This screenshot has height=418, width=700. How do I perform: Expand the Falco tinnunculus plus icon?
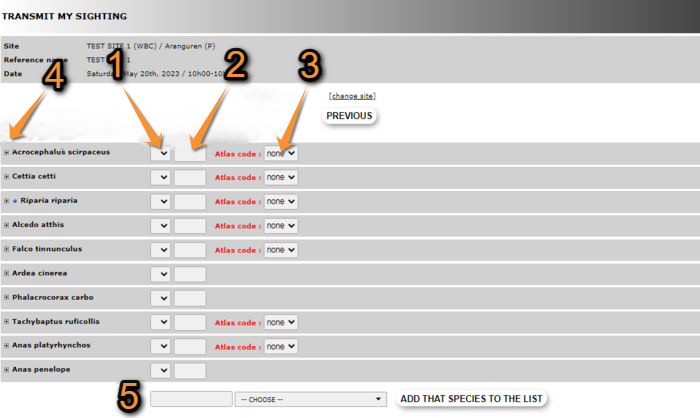[6, 249]
